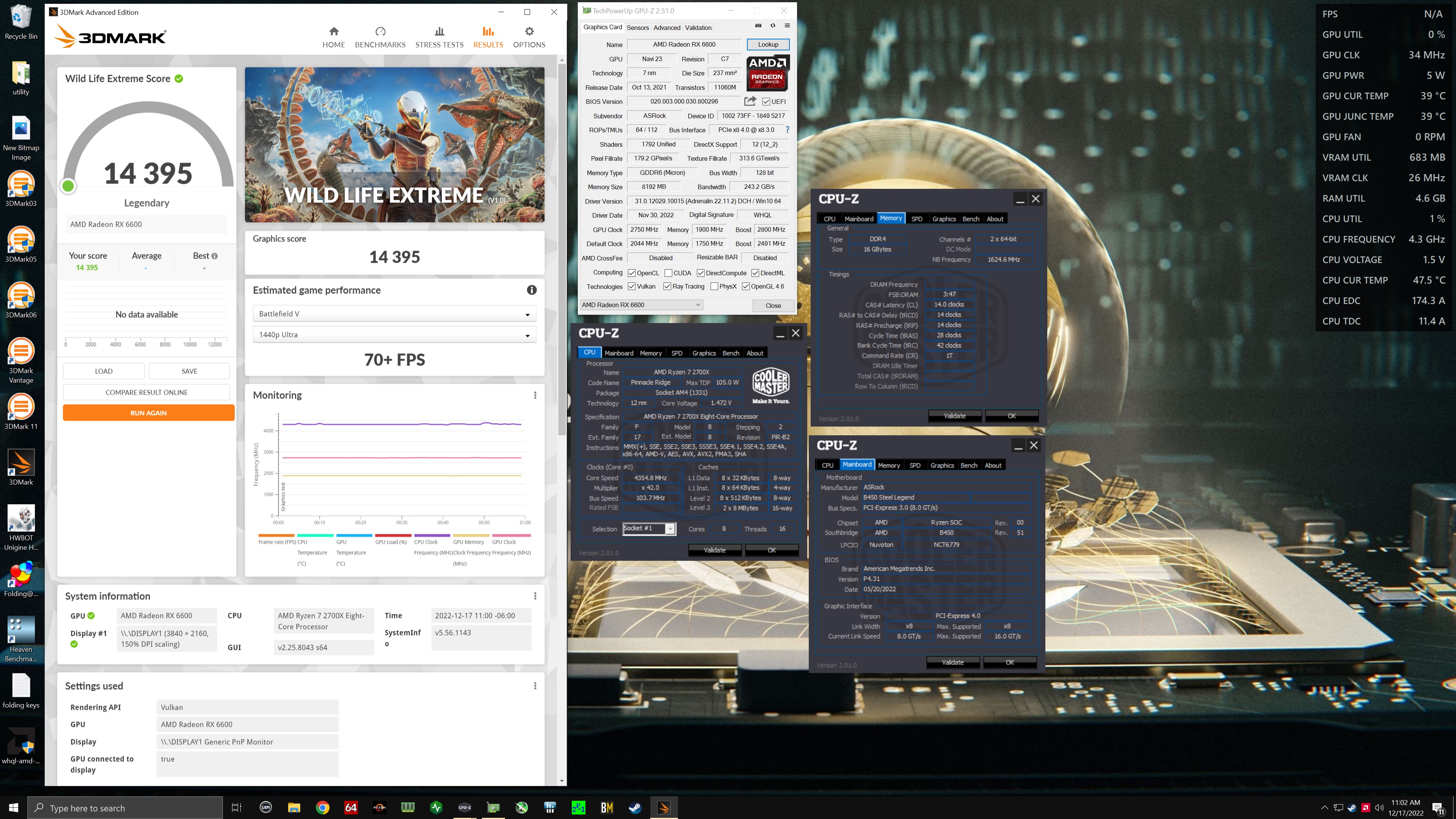Open STRESS TESTS bar chart icon
Viewport: 1456px width, 819px height.
coord(439,31)
